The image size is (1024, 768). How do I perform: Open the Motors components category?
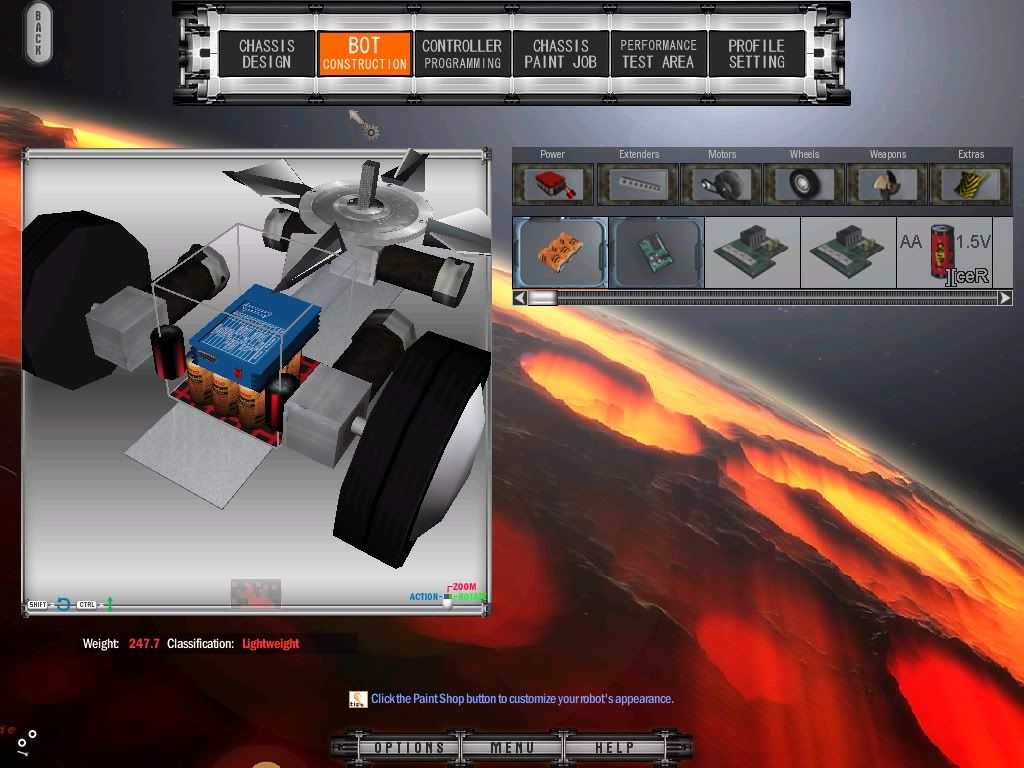coord(722,184)
